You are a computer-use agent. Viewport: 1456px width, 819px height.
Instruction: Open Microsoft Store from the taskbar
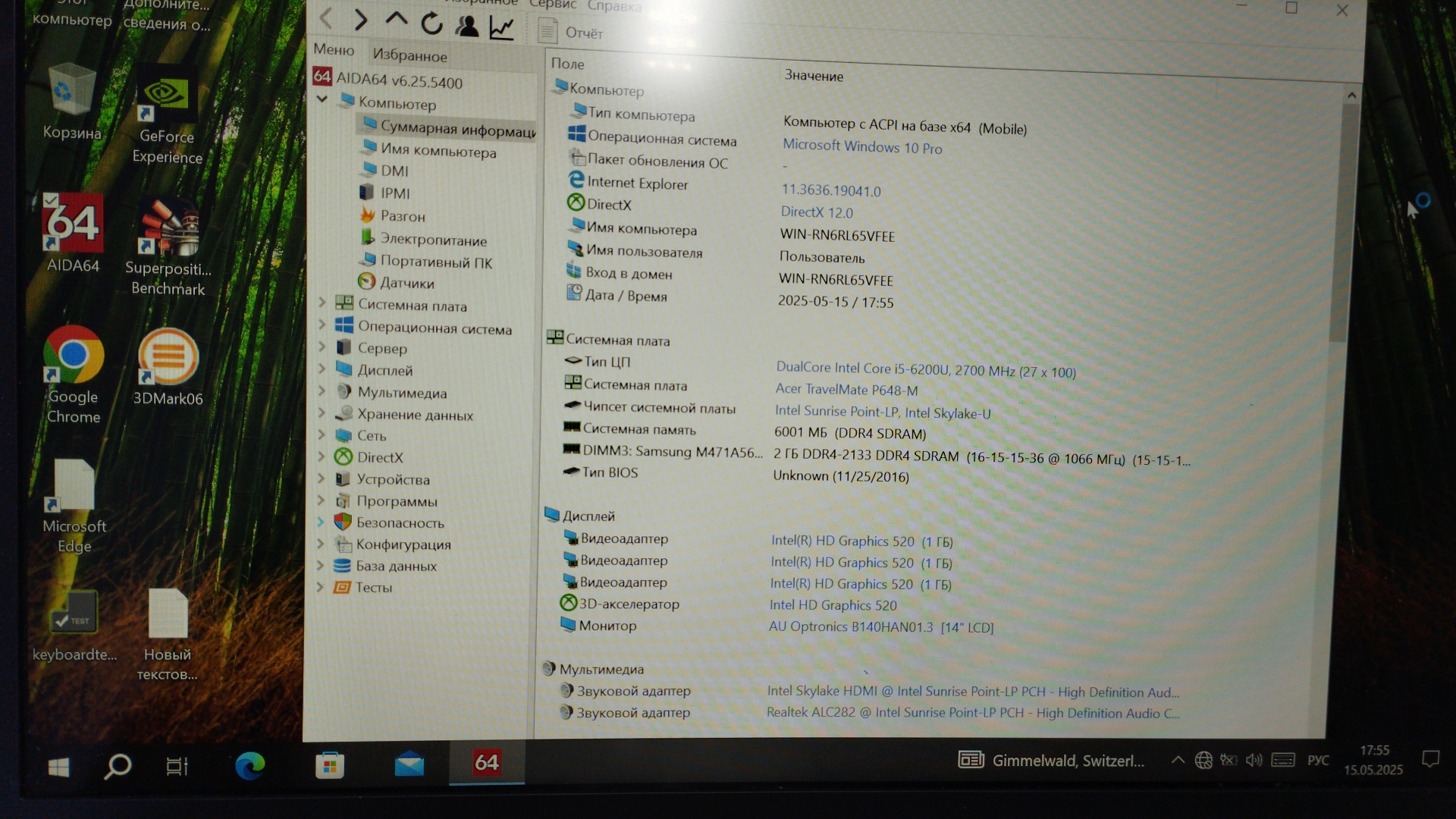[x=330, y=765]
